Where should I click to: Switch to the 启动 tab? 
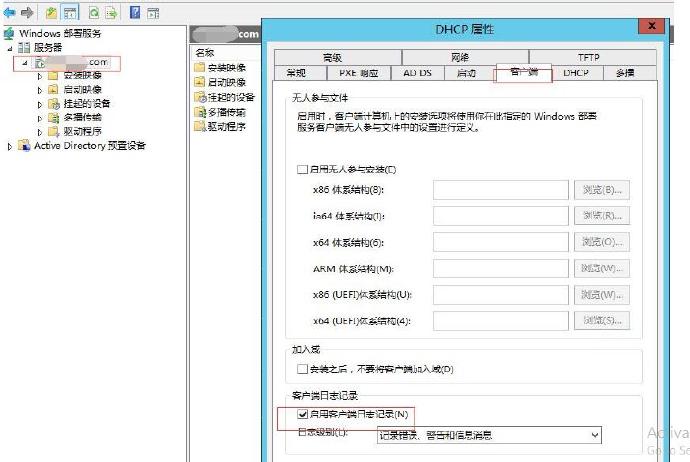click(469, 73)
